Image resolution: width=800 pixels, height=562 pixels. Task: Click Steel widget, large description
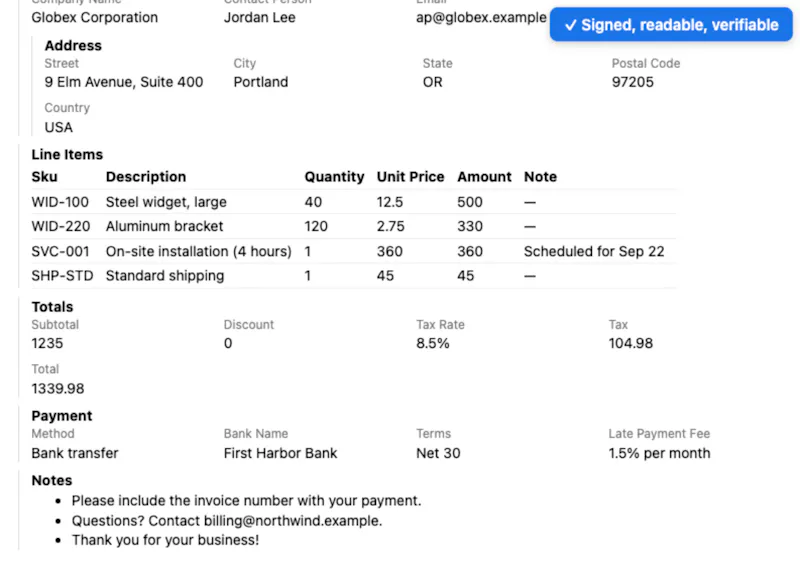tap(166, 202)
